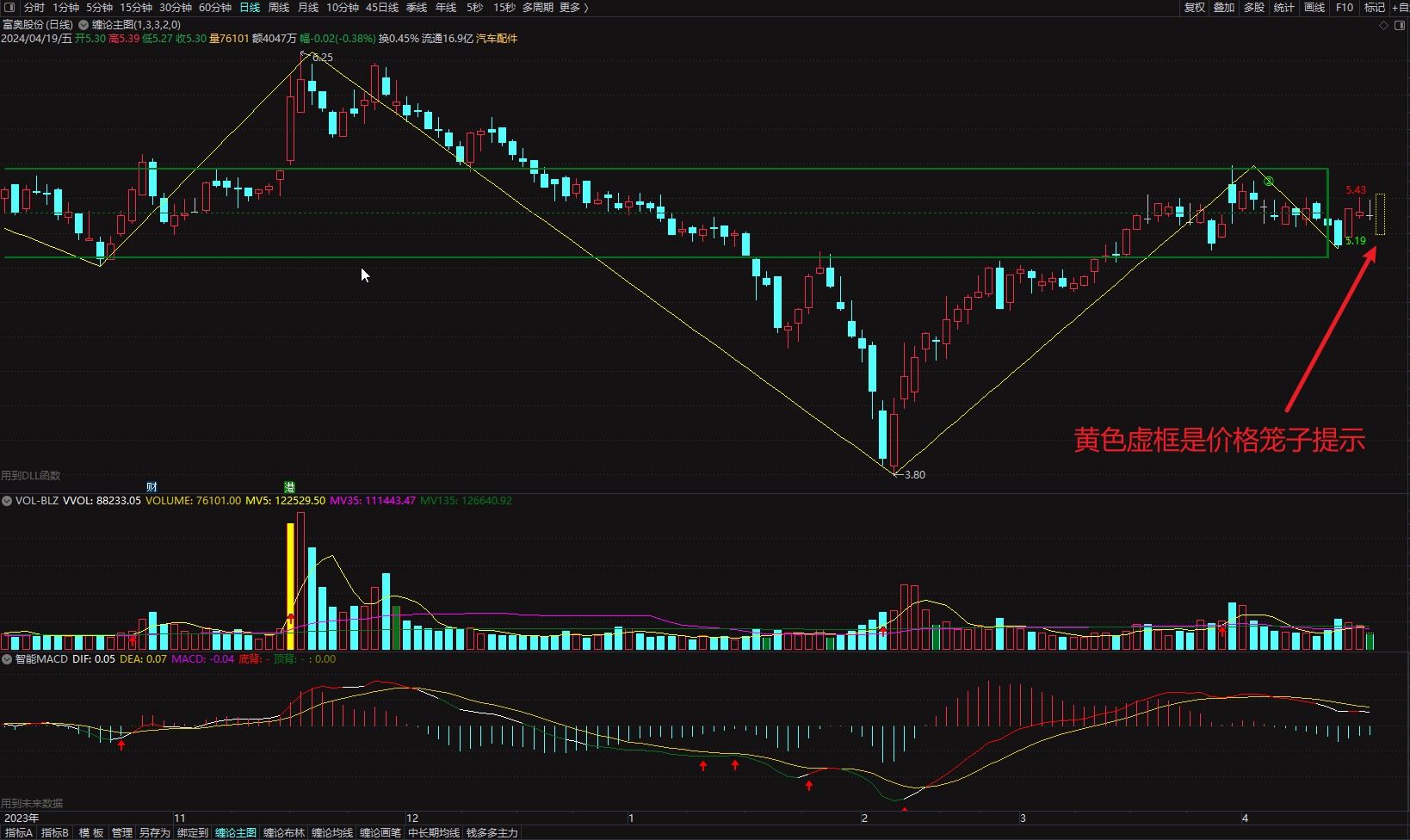This screenshot has height=840, width=1410.
Task: Open 多周期 multi-period view
Action: coord(538,7)
